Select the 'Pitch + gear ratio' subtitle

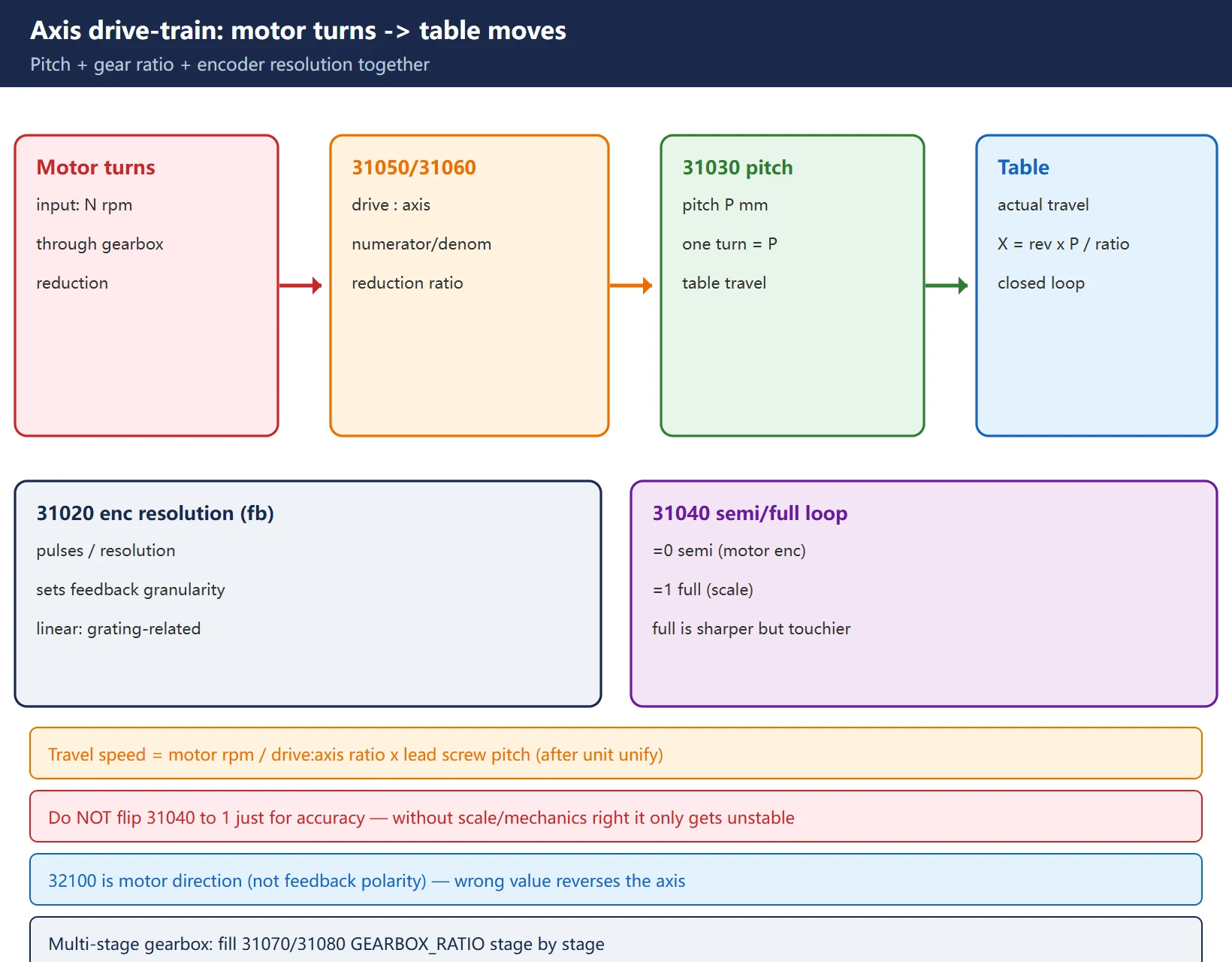click(230, 65)
